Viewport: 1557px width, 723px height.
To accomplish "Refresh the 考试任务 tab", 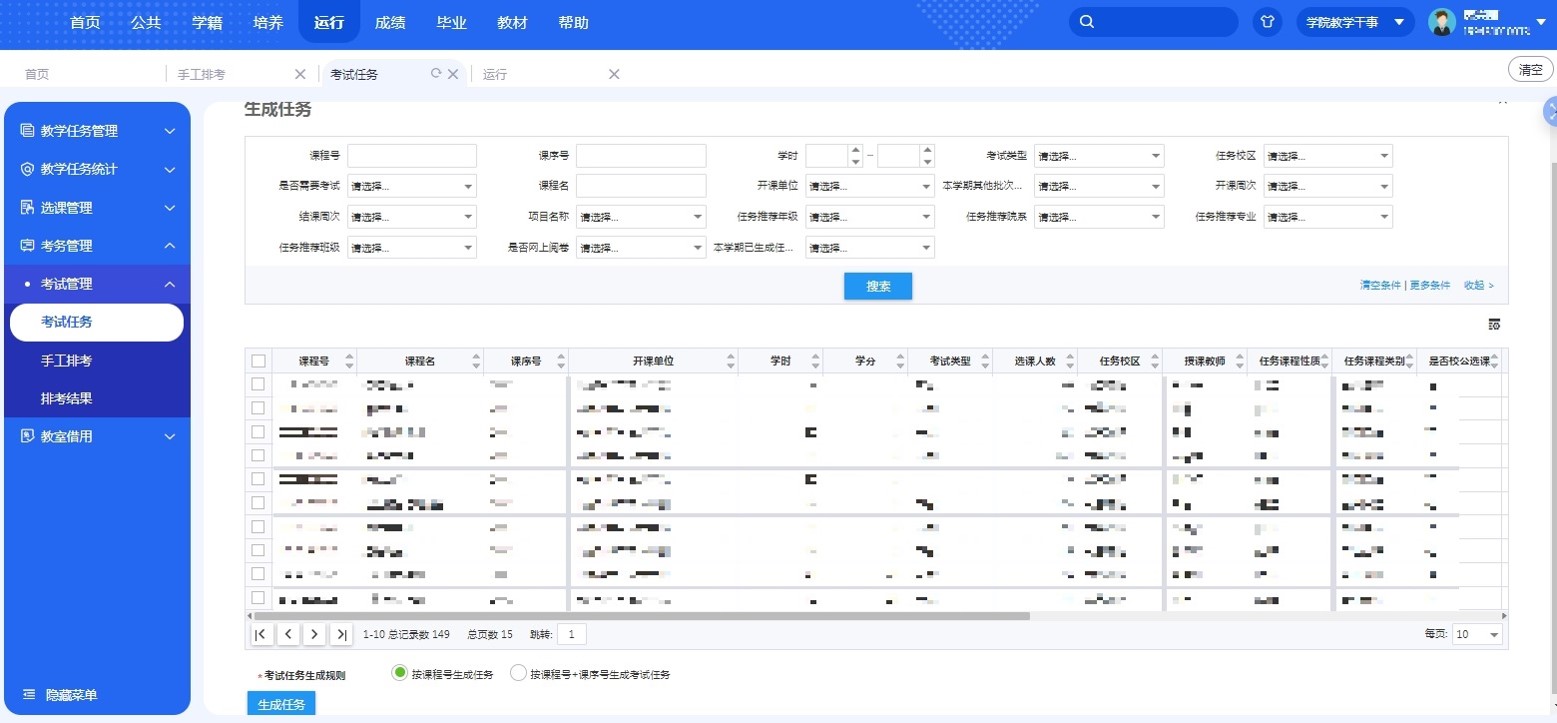I will click(436, 73).
